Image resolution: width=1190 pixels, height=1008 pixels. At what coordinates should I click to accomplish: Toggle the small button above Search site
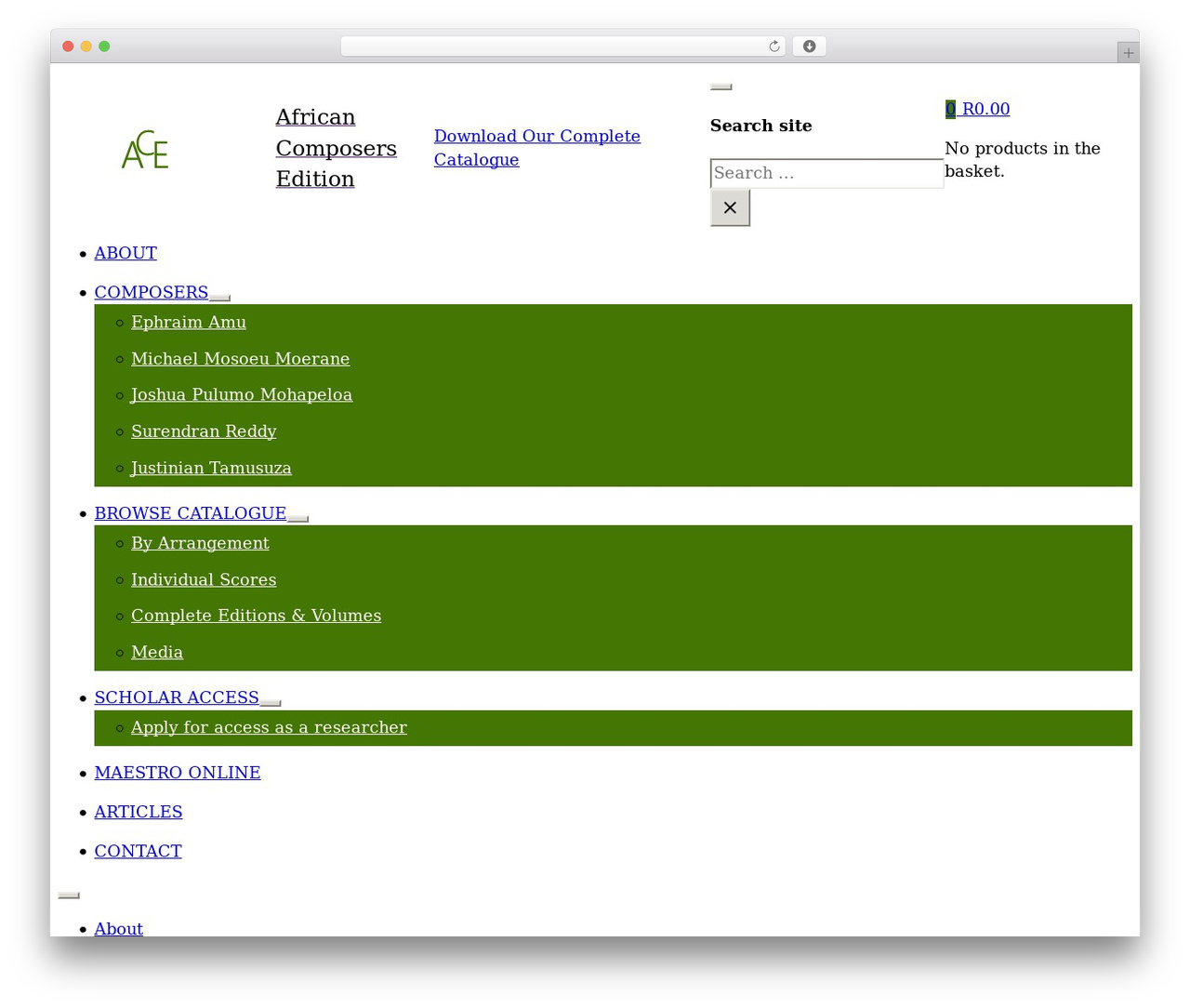(721, 86)
